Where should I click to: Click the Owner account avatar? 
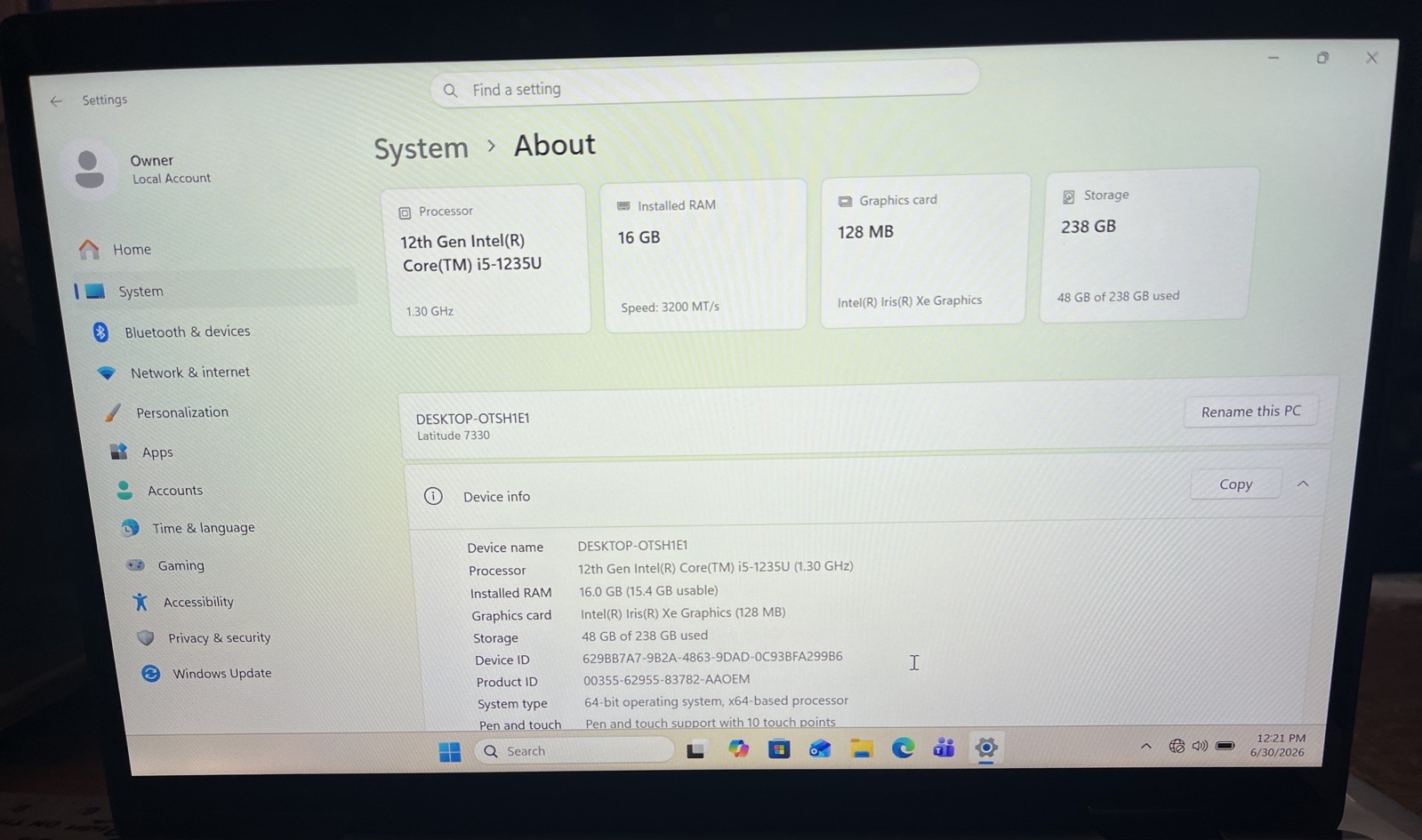[89, 169]
